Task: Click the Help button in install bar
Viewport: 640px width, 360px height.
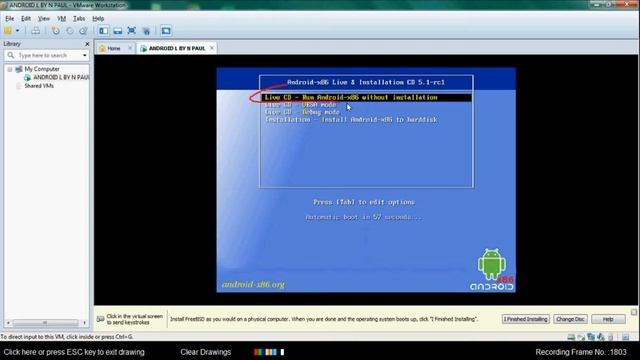Action: pyautogui.click(x=608, y=319)
